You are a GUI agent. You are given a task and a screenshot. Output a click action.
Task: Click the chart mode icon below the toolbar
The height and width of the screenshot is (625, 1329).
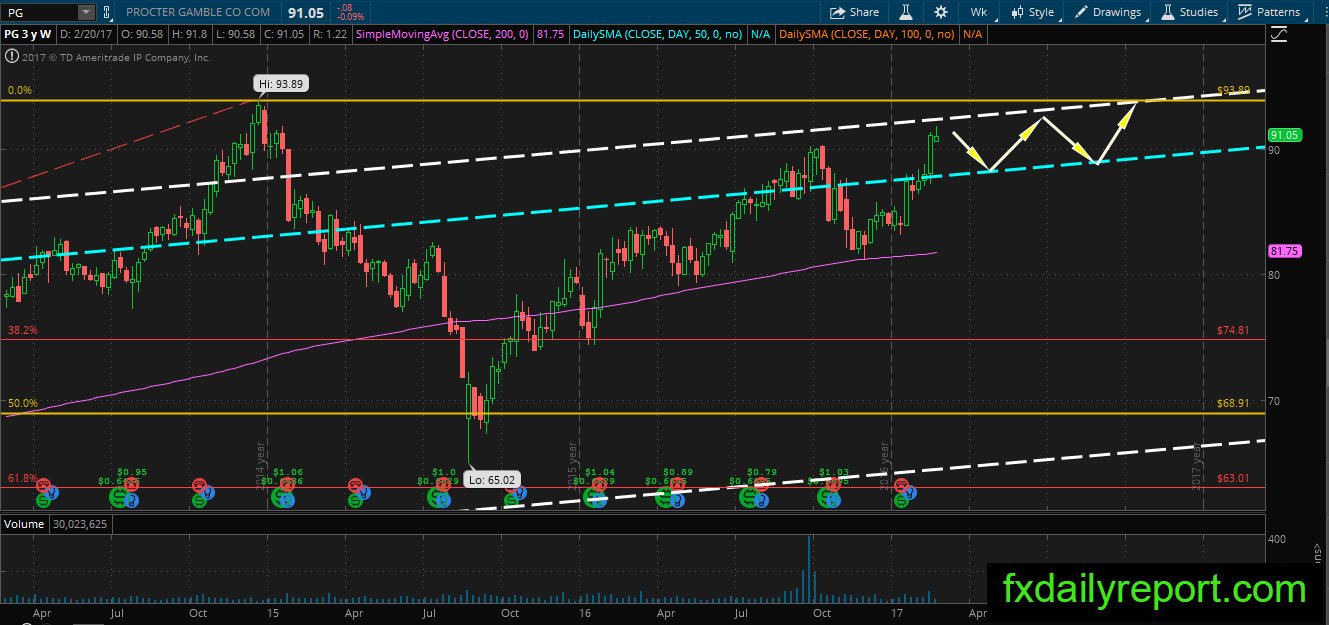pyautogui.click(x=1280, y=34)
